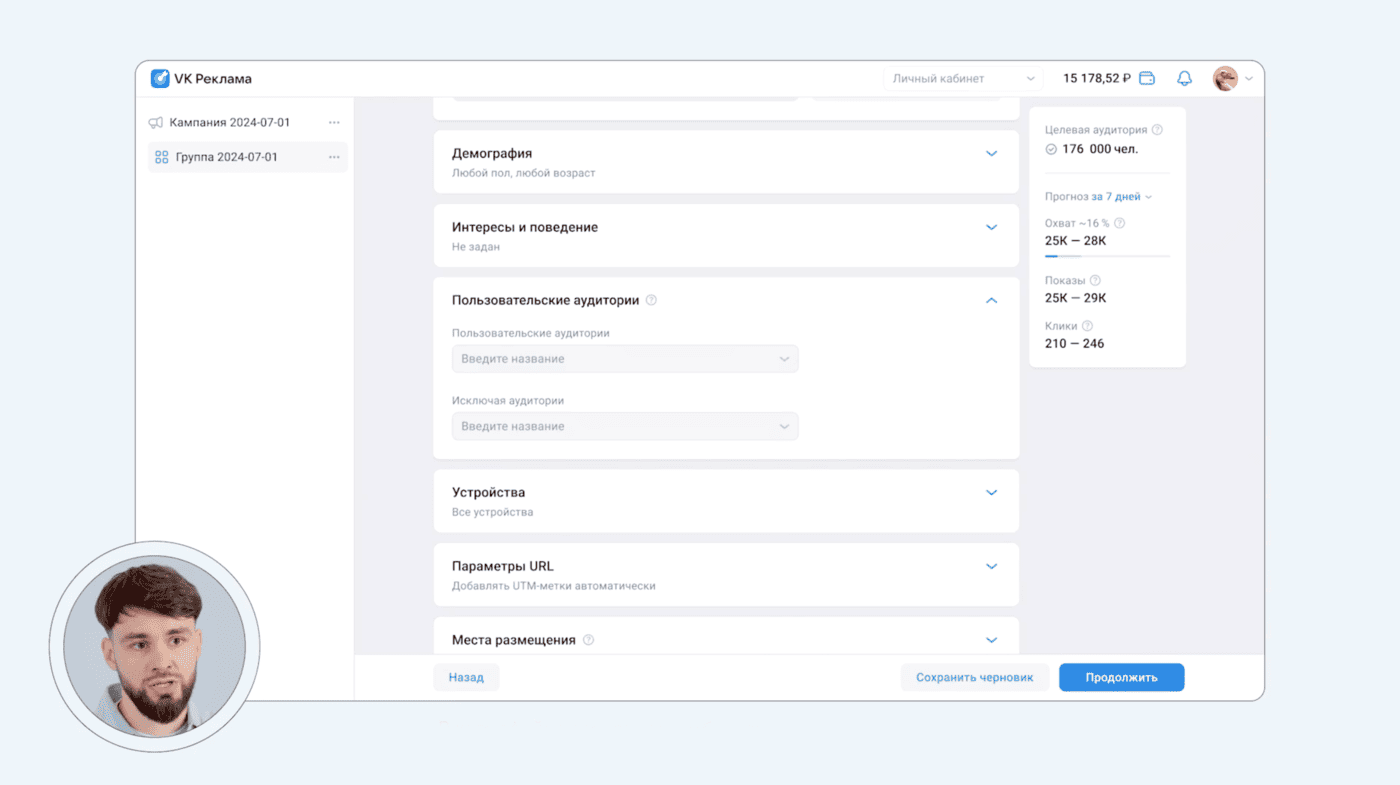Open the notifications bell
Screen dimensions: 1400x785
pos(1185,78)
